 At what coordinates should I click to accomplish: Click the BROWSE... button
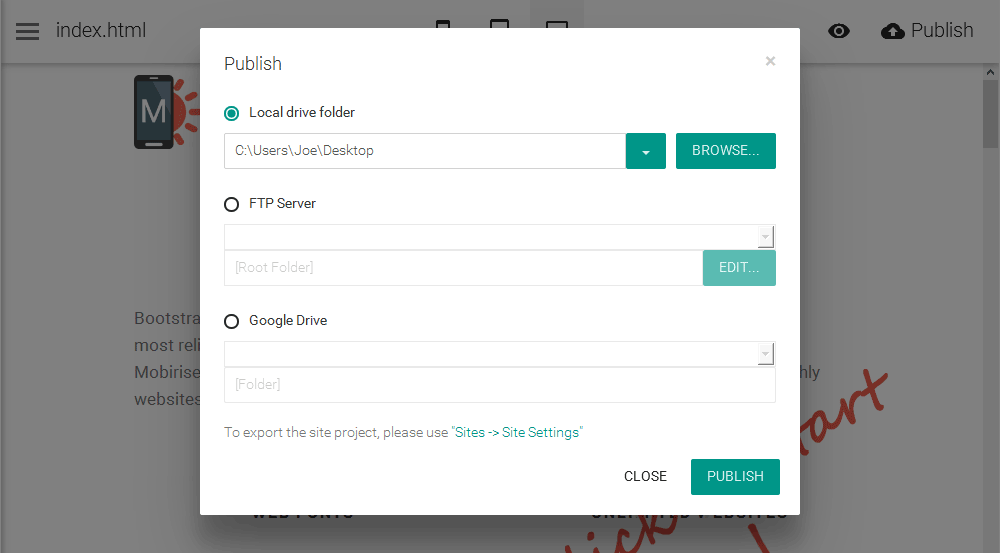[726, 151]
